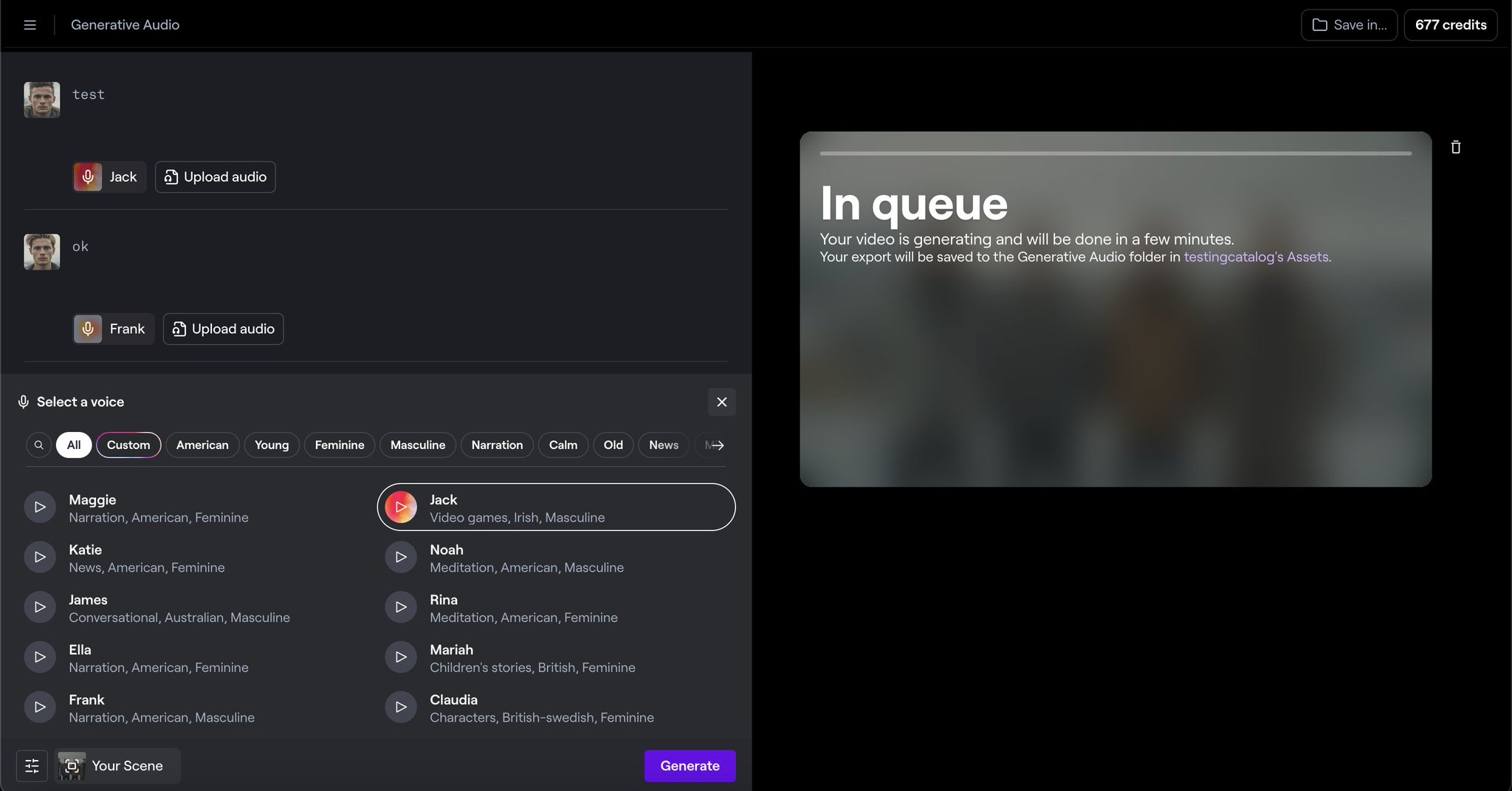
Task: Play Rina voice preview
Action: (401, 607)
